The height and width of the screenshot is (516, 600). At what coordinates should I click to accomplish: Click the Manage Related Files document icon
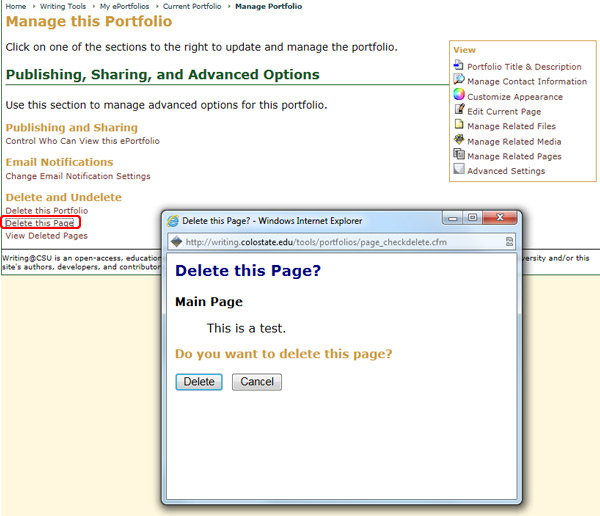pyautogui.click(x=459, y=124)
